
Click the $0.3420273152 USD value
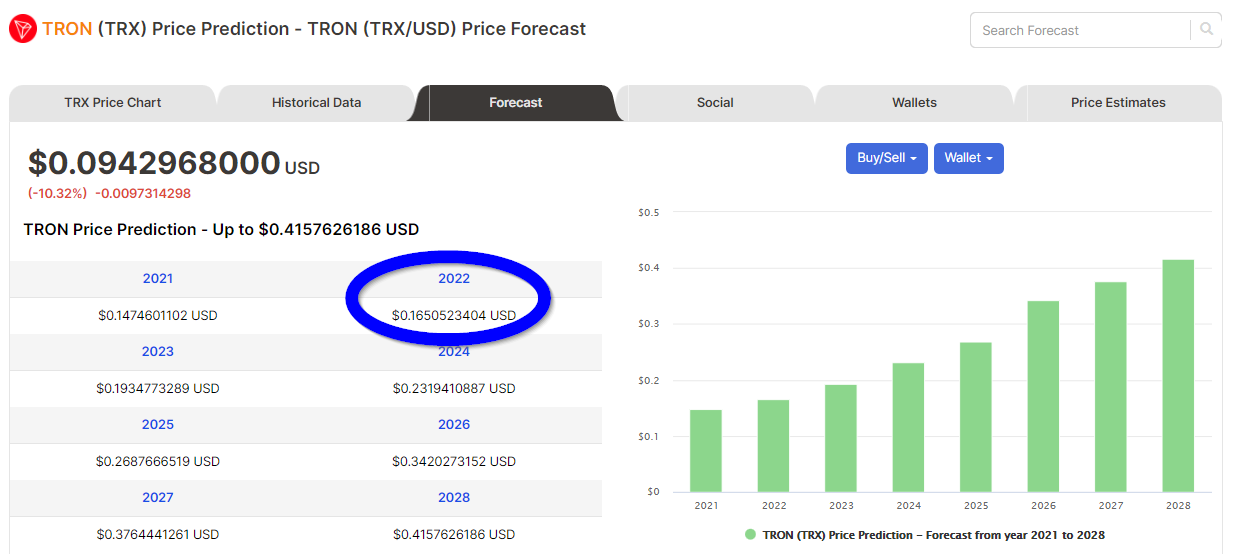coord(454,461)
